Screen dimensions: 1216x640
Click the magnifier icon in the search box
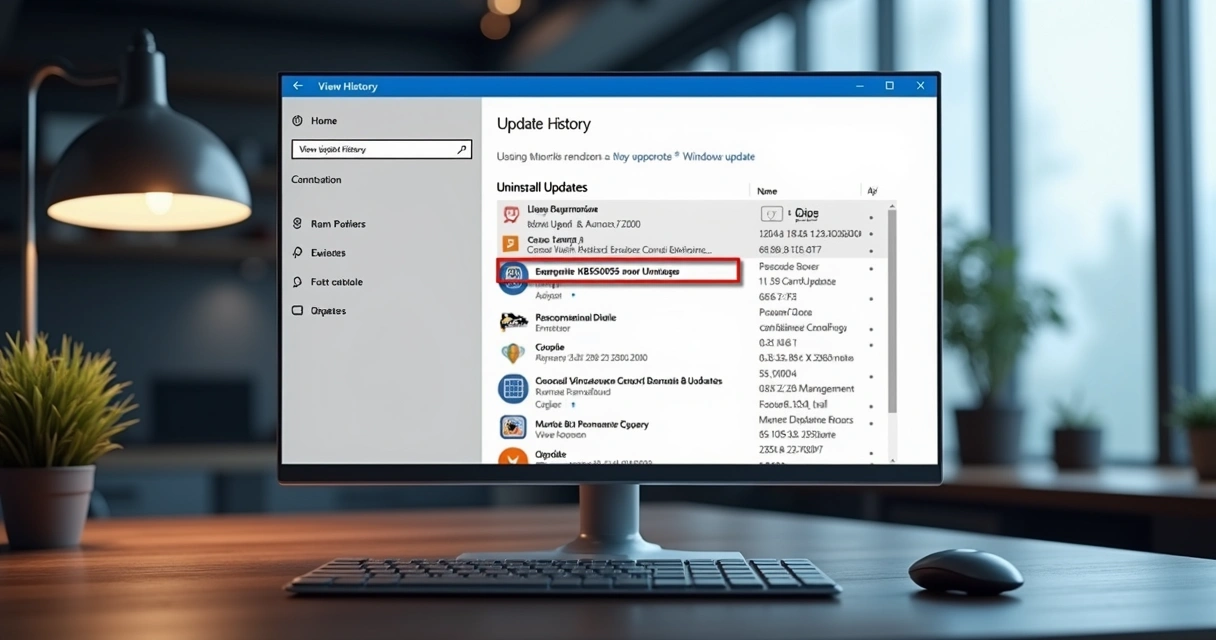pos(462,149)
